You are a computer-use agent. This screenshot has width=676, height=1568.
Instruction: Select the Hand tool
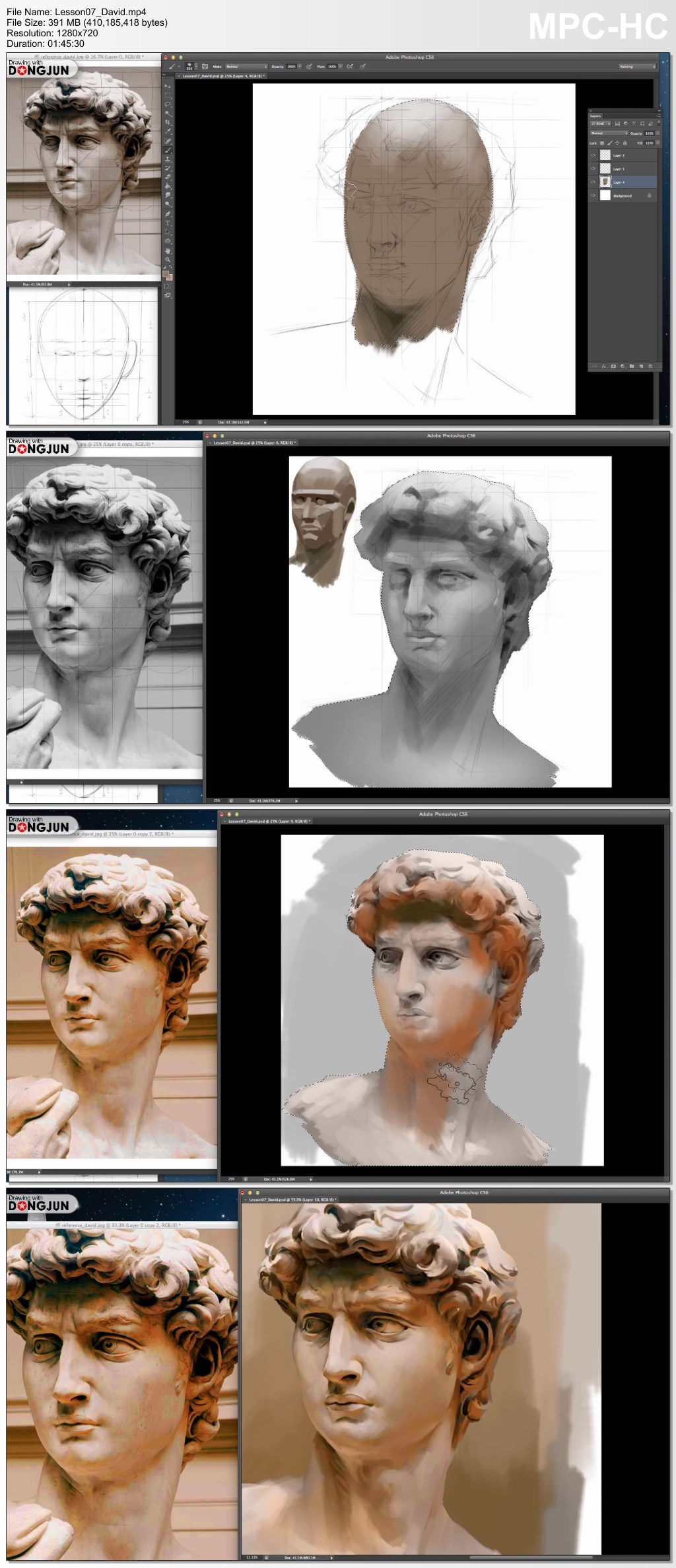tap(168, 250)
